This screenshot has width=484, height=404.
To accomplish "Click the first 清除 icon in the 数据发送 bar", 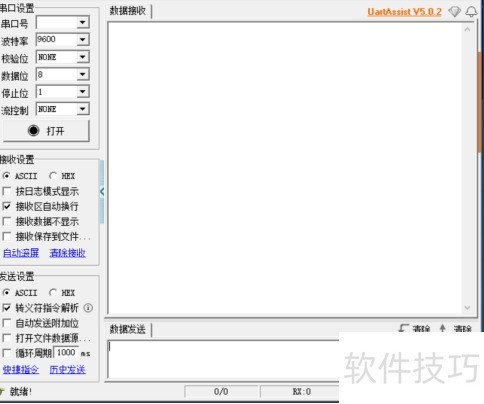I will point(404,328).
